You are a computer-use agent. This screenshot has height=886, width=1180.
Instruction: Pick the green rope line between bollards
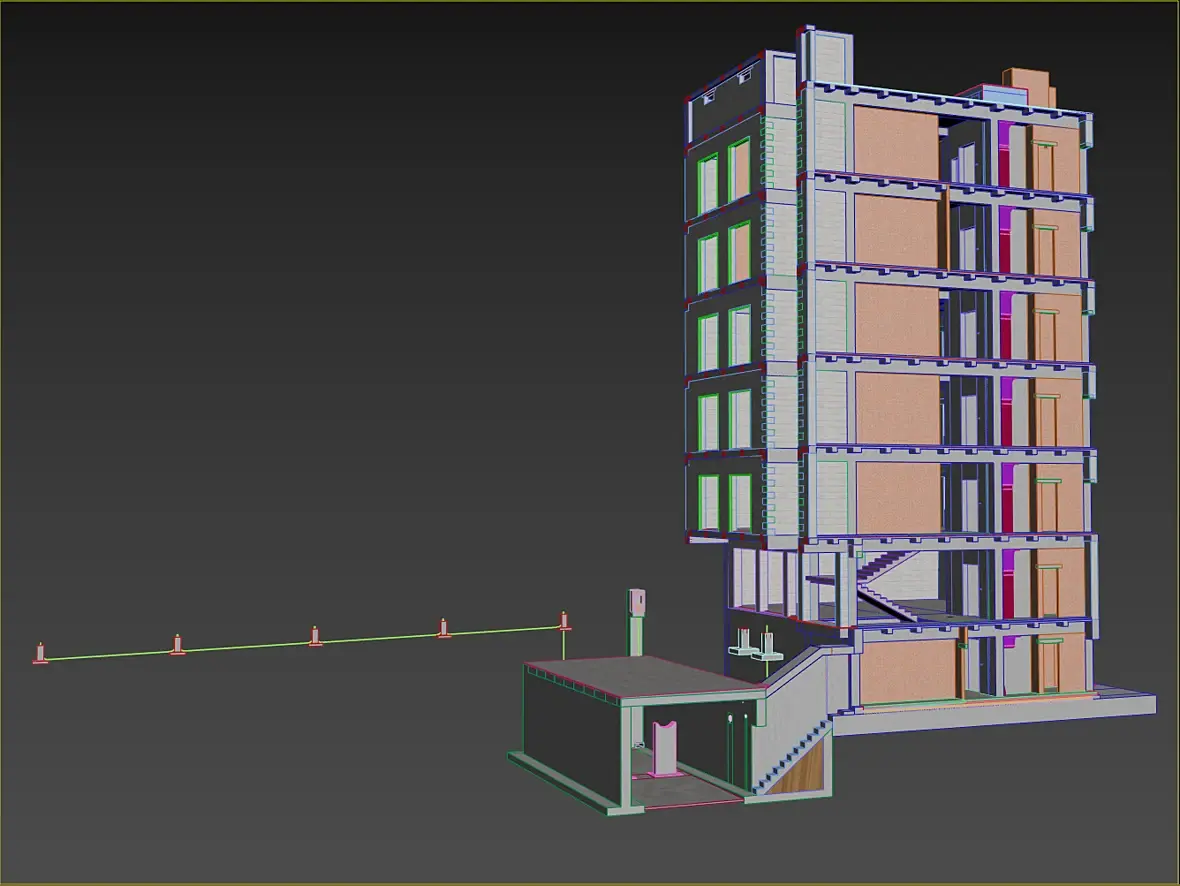click(301, 644)
